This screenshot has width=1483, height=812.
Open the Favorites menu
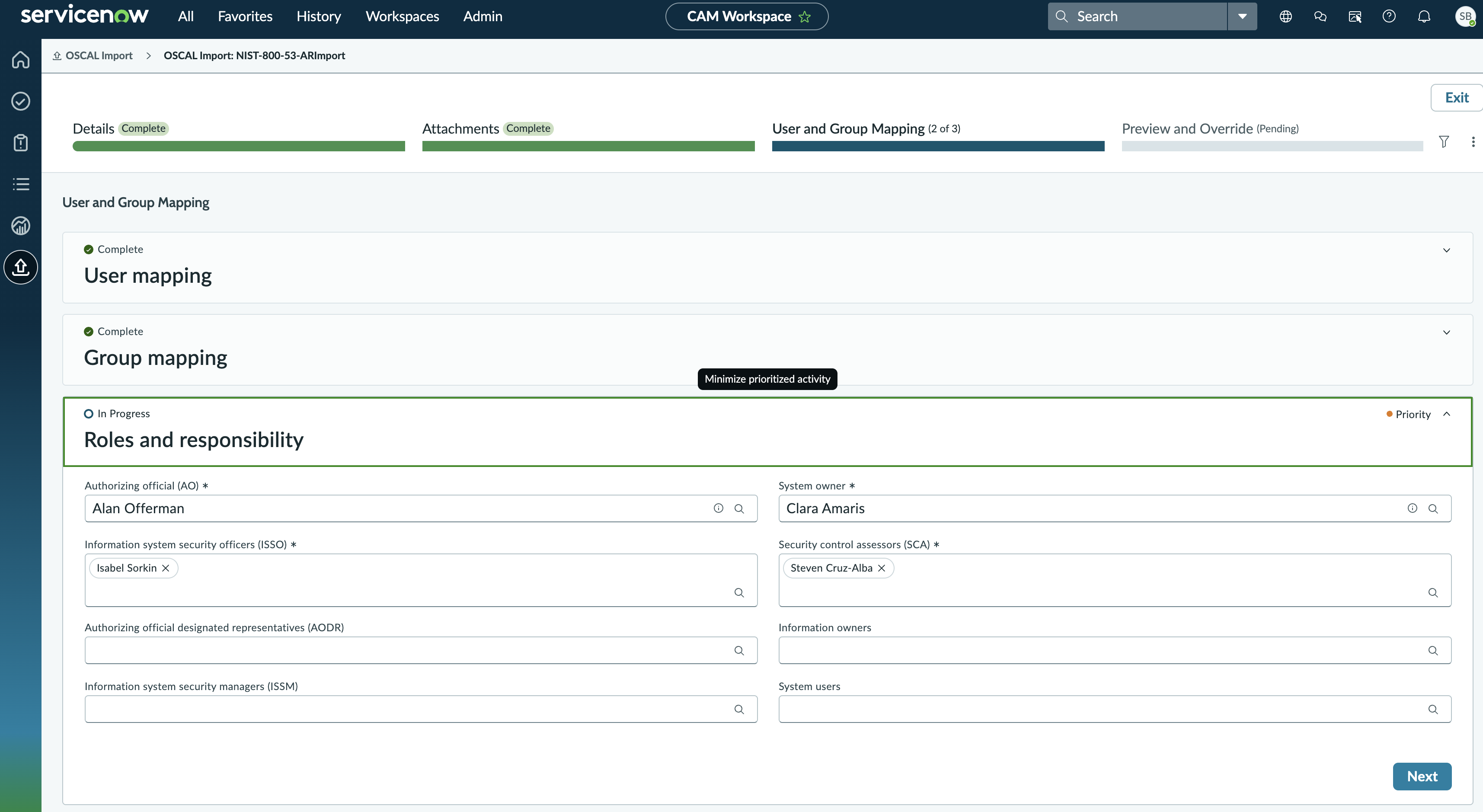click(x=245, y=16)
